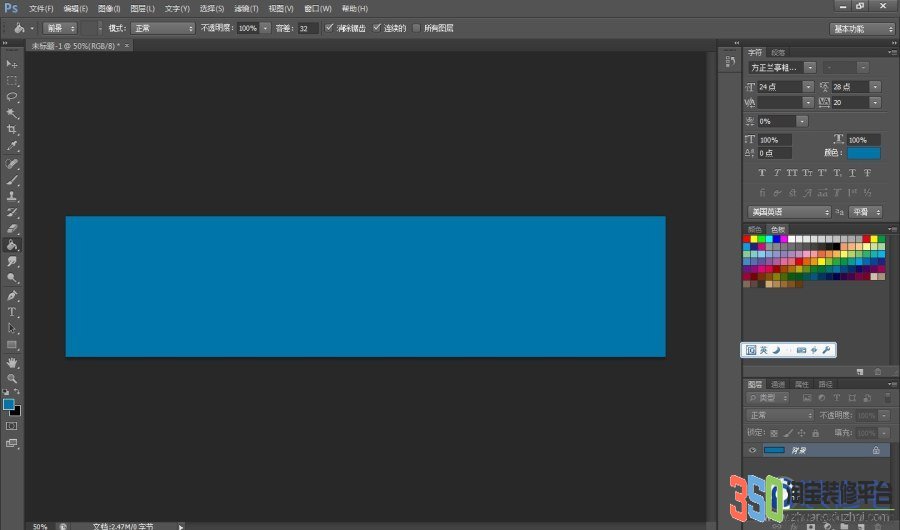Click the tolerance input field showing 32
The image size is (900, 530).
tap(308, 28)
